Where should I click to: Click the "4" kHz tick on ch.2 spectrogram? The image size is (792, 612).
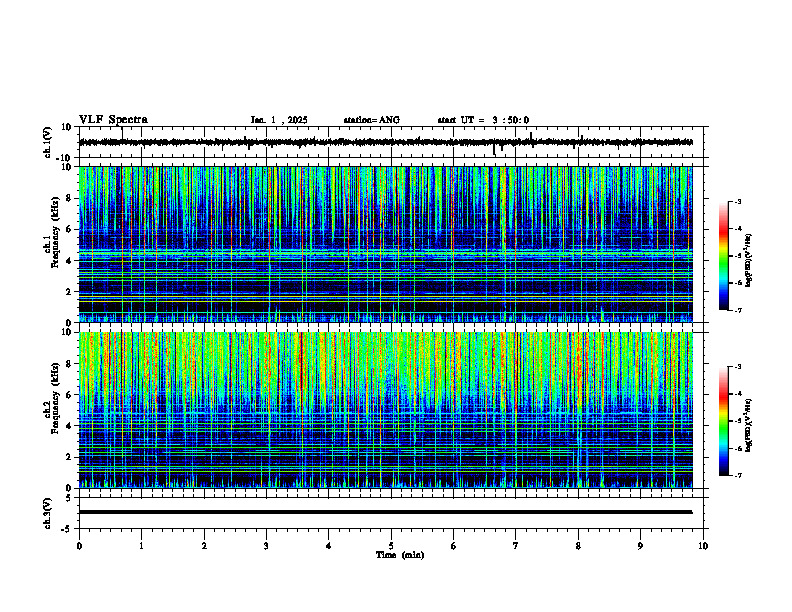pos(70,426)
